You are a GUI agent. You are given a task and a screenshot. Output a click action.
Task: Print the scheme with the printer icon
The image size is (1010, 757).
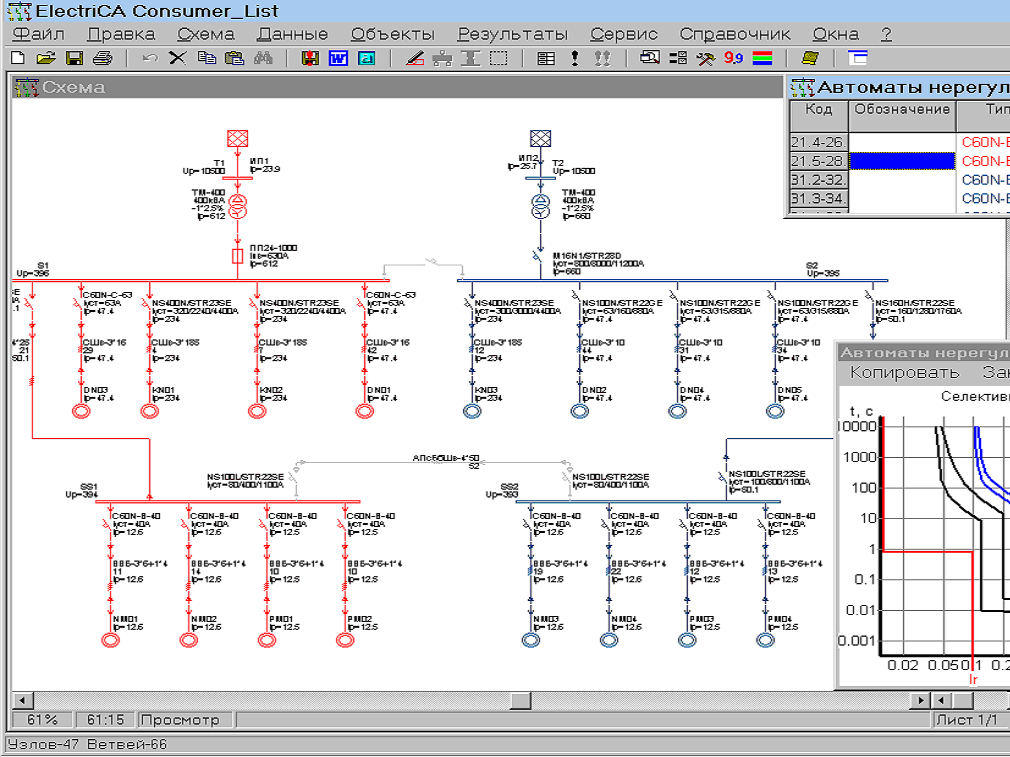coord(102,58)
